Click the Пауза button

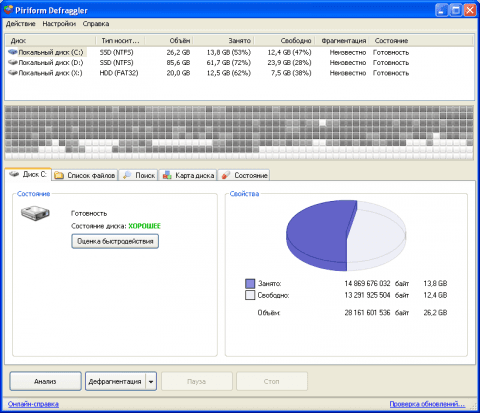pos(197,381)
